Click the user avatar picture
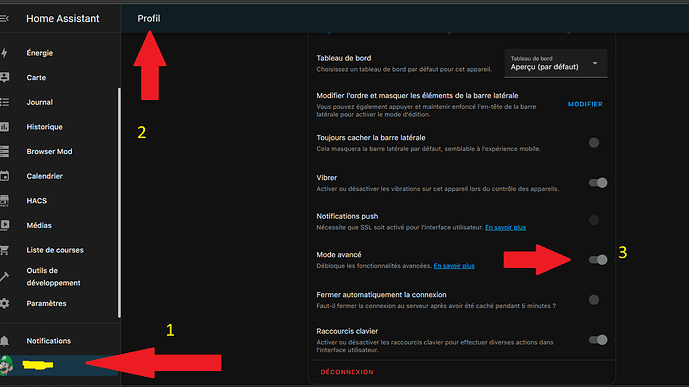The image size is (689, 387). coord(6,365)
